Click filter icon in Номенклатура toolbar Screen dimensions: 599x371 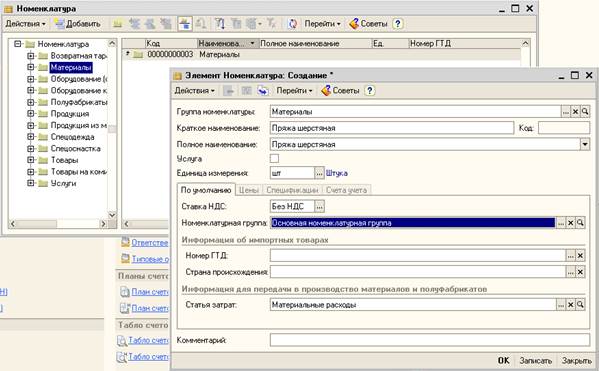(x=220, y=24)
